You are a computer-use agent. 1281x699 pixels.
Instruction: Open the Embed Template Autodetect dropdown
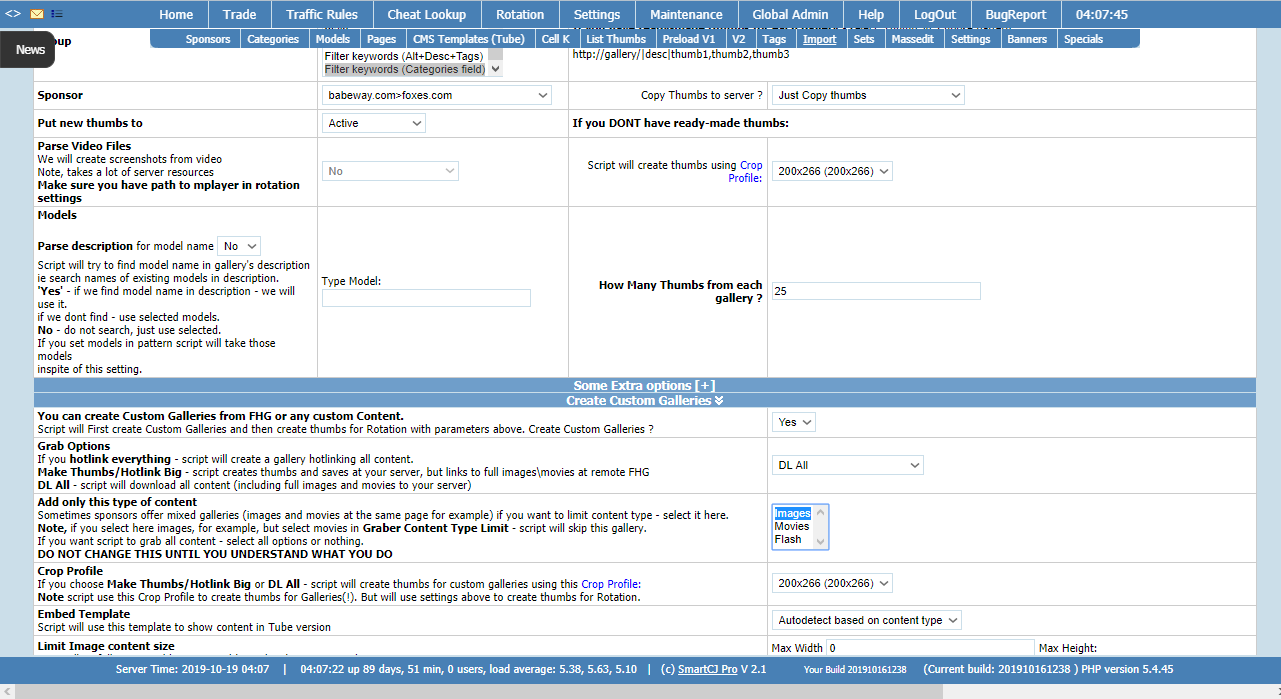867,620
